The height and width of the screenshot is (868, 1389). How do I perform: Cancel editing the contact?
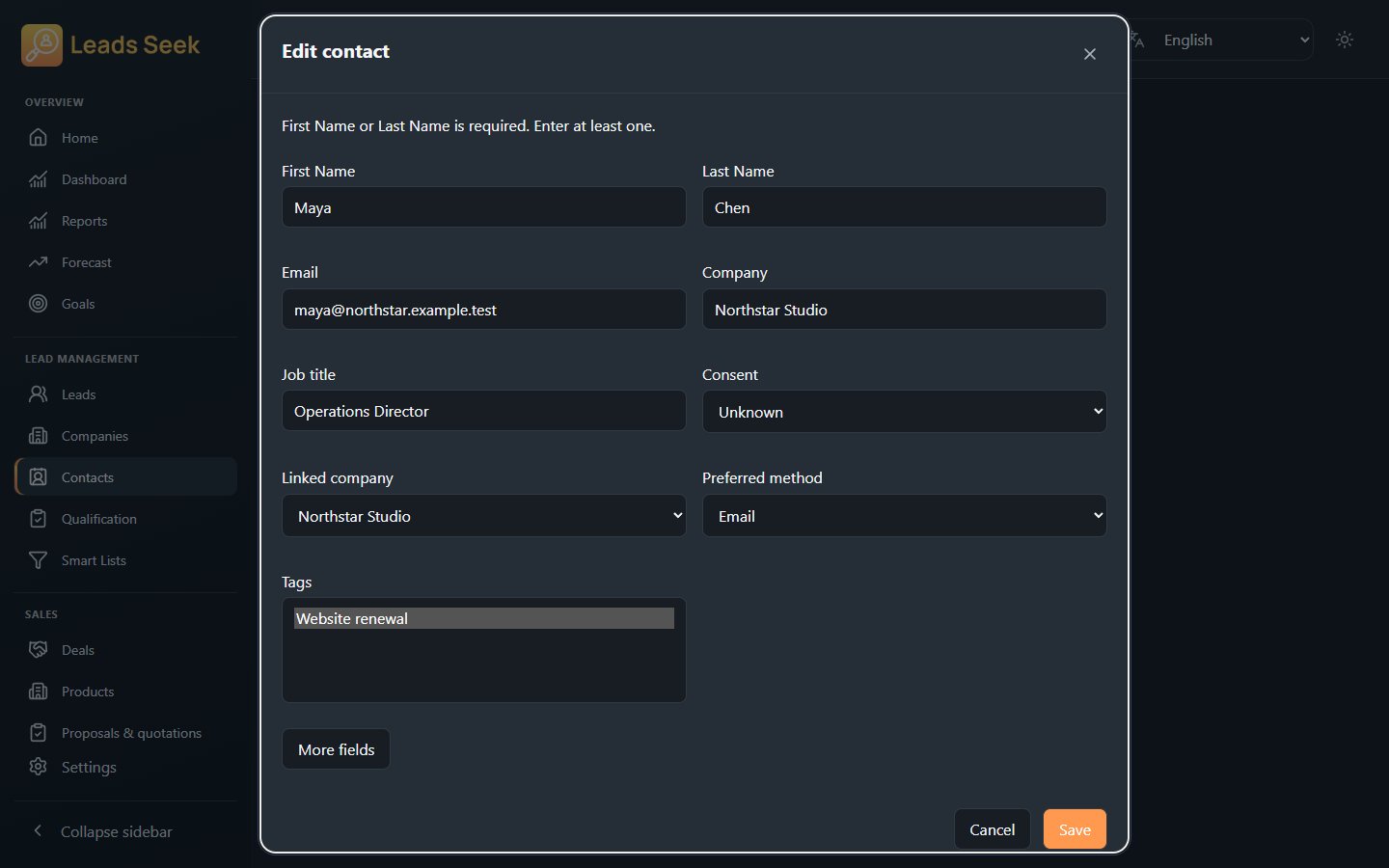point(992,829)
